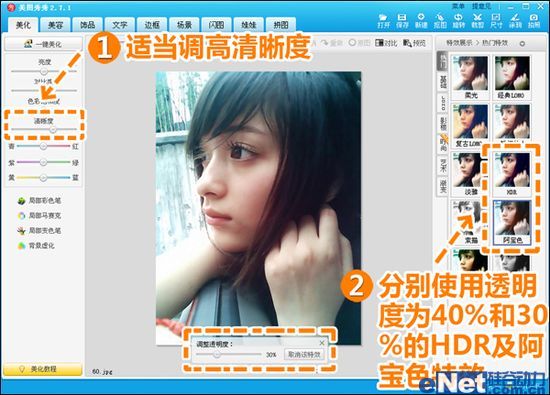
Task: Switch to the 美容 tab
Action: (55, 25)
